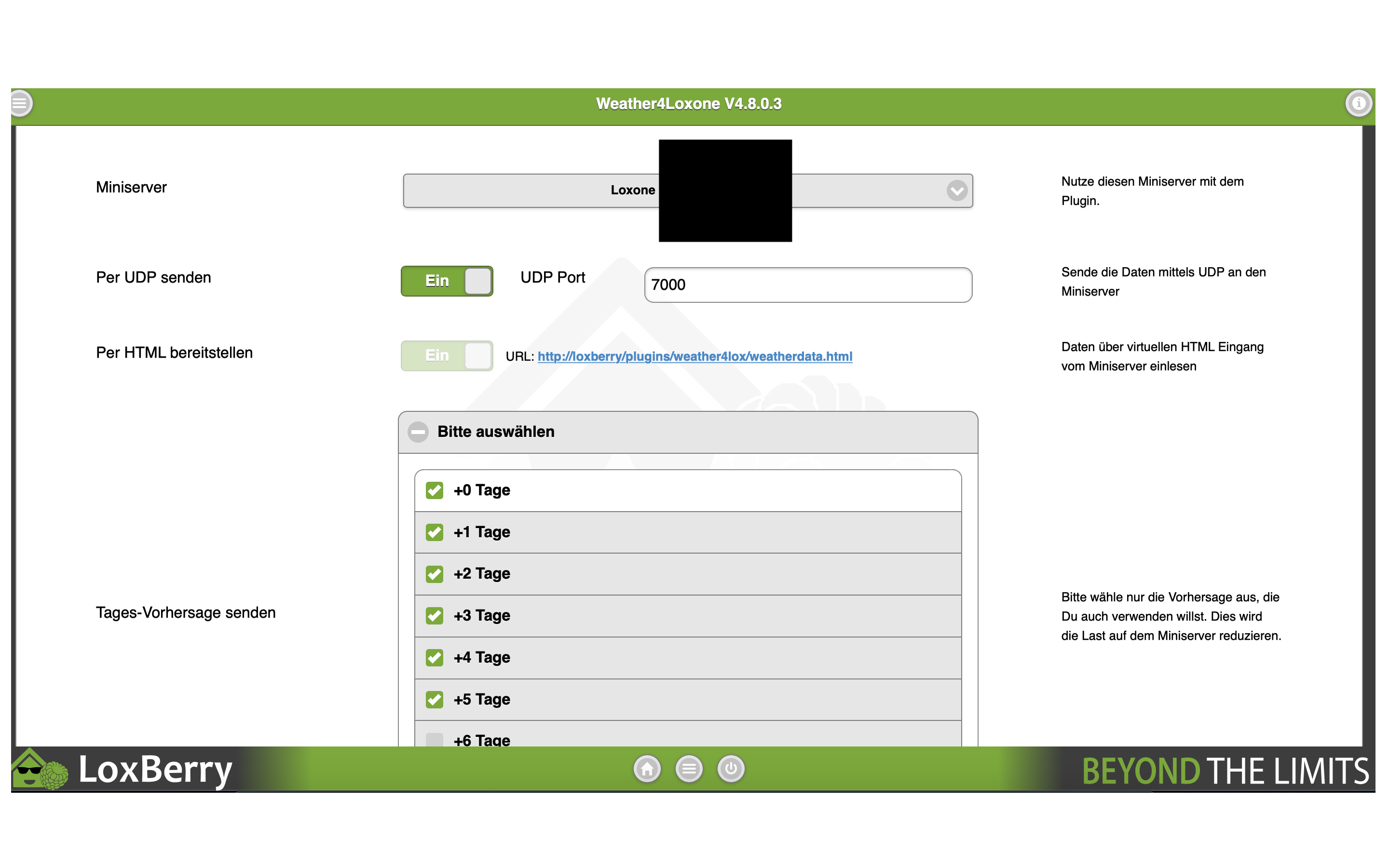Screen dimensions: 1389x868
Task: Click the LoxBerry logo in footer
Action: (x=122, y=769)
